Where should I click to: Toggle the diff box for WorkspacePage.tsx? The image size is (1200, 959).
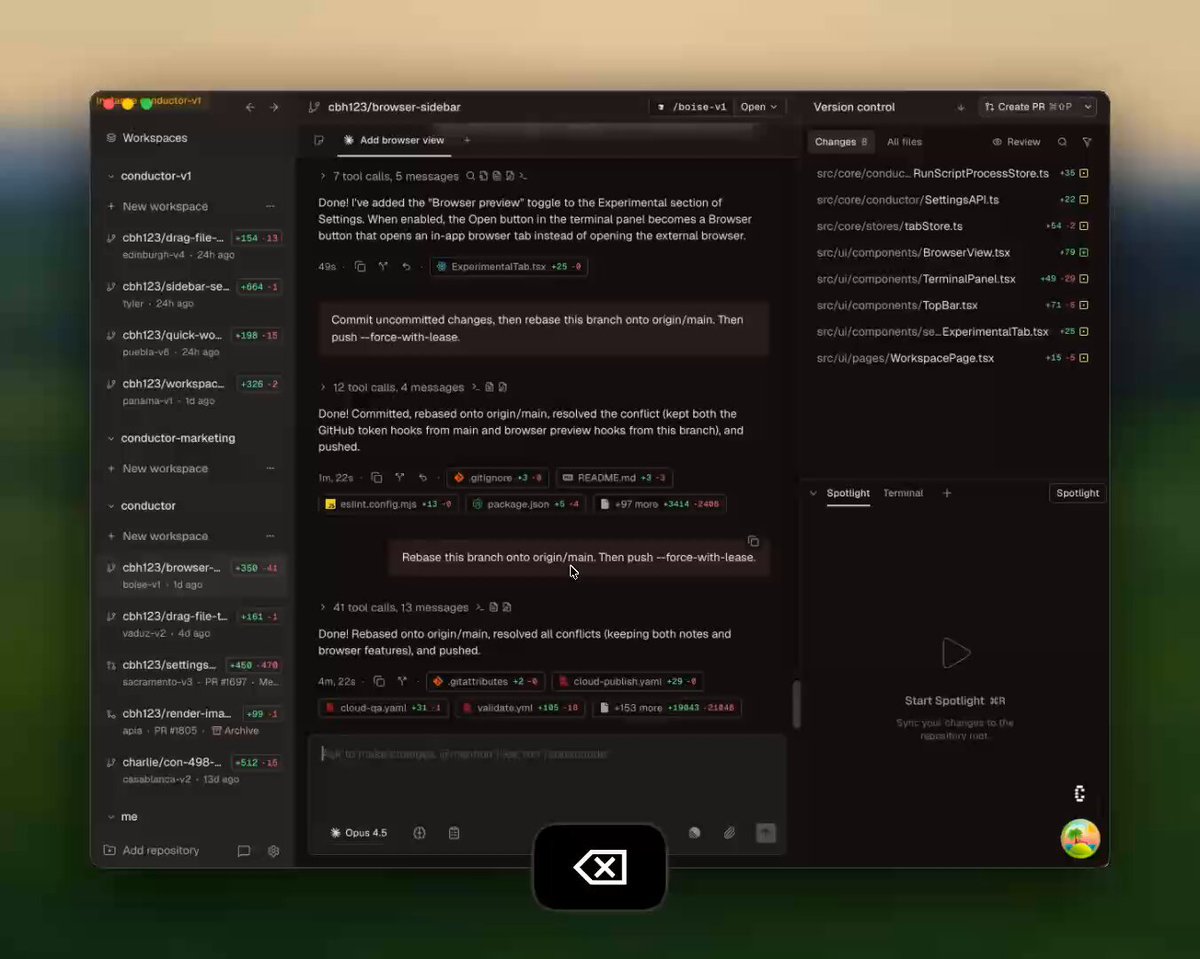(1083, 358)
